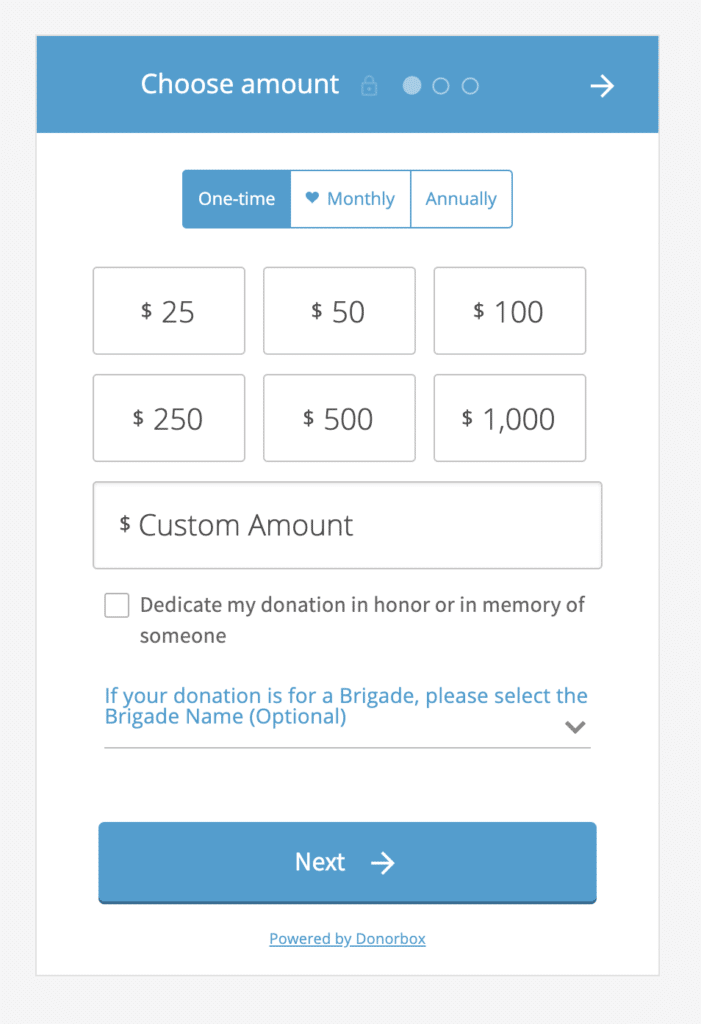The height and width of the screenshot is (1024, 701).
Task: Click the Custom Amount input field
Action: [x=347, y=525]
